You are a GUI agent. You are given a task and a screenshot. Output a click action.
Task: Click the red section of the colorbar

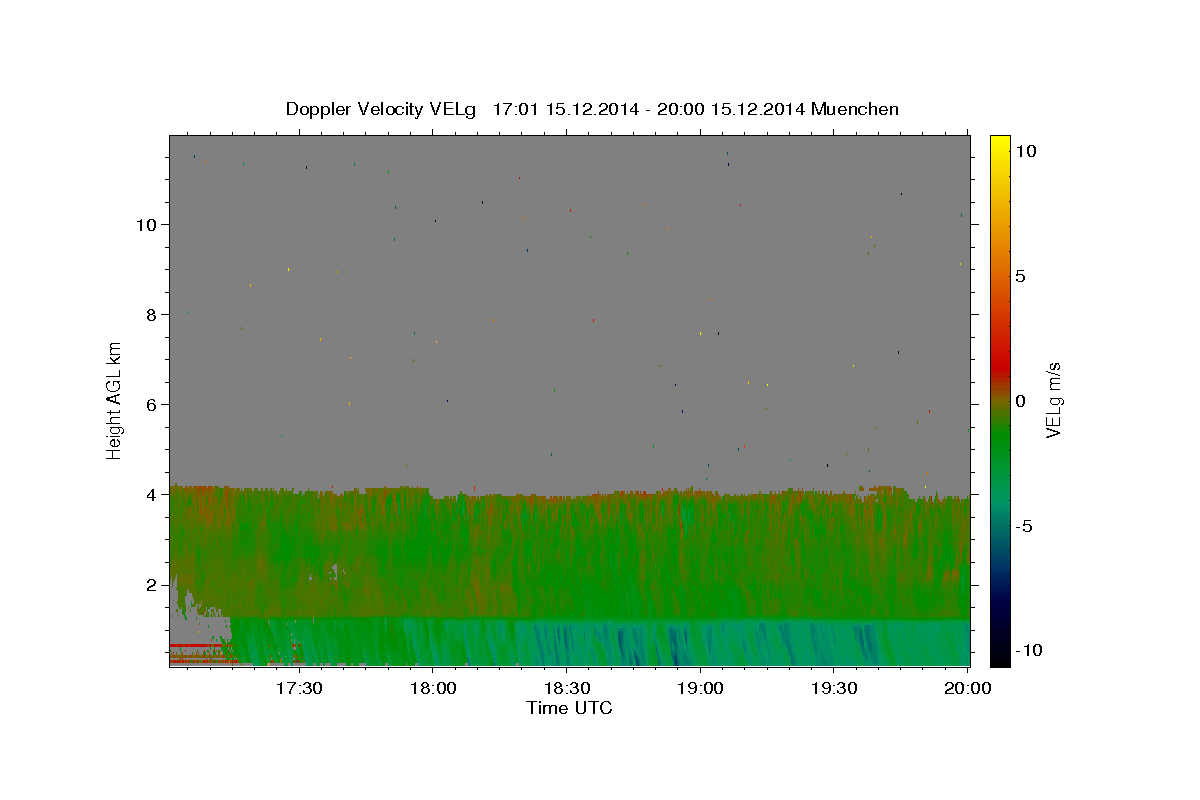pos(1000,368)
